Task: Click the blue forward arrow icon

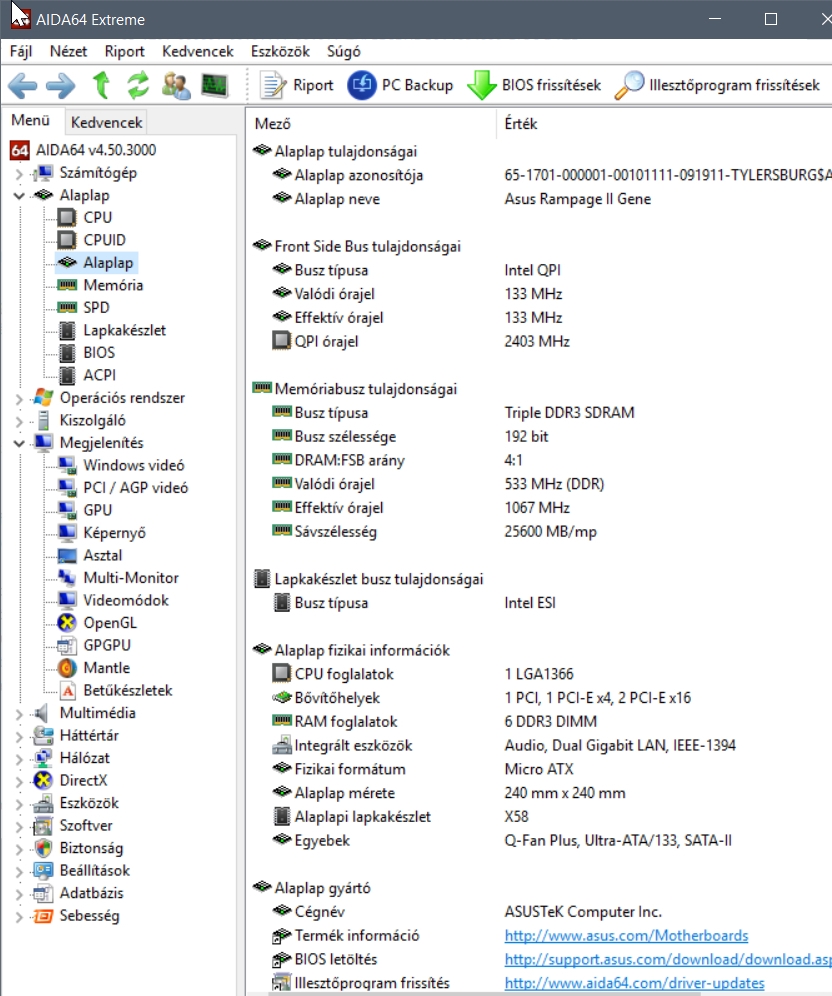Action: [x=60, y=85]
